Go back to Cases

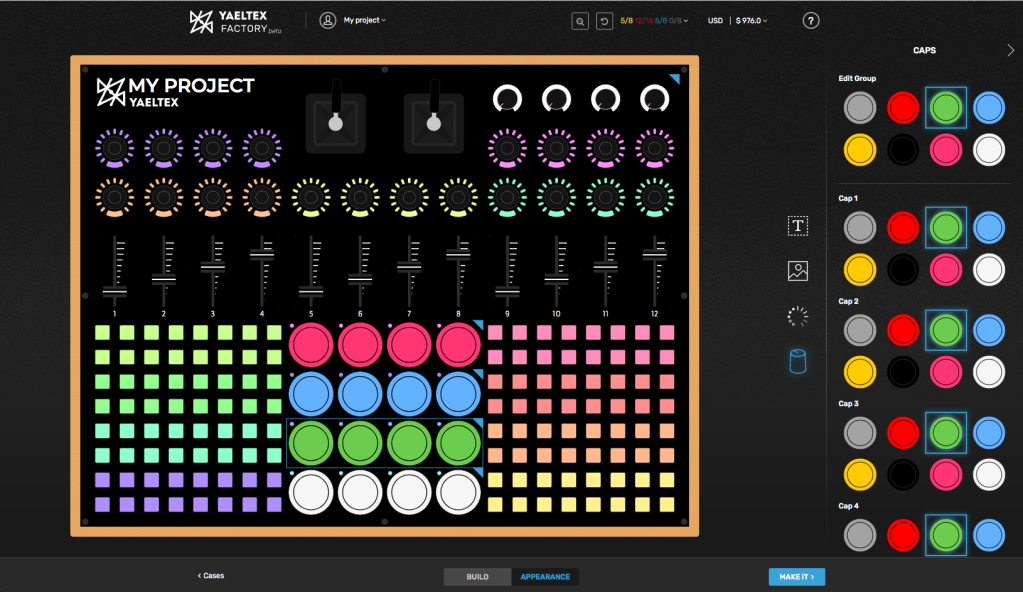coord(210,576)
